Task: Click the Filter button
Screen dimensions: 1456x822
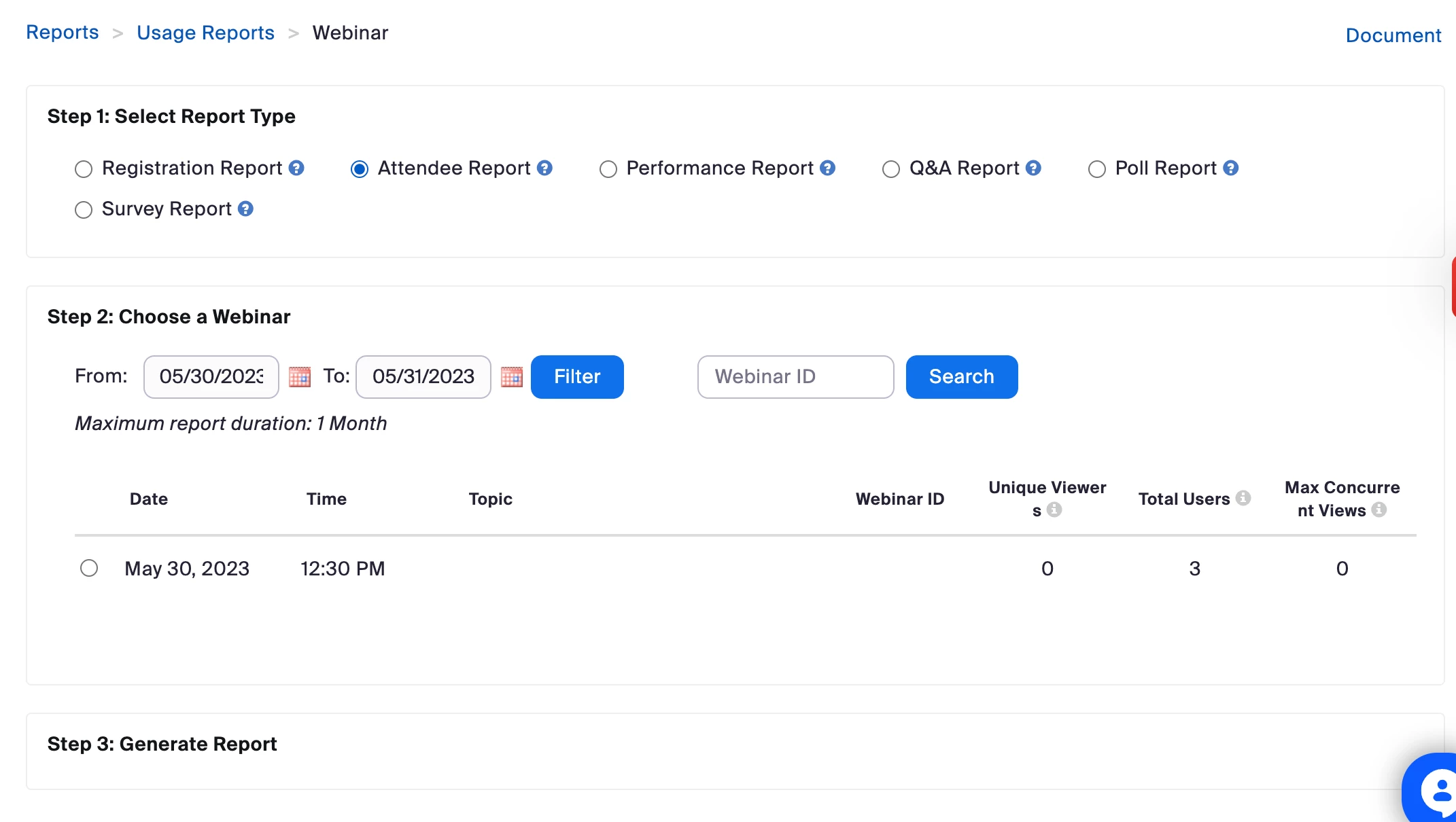Action: coord(577,376)
